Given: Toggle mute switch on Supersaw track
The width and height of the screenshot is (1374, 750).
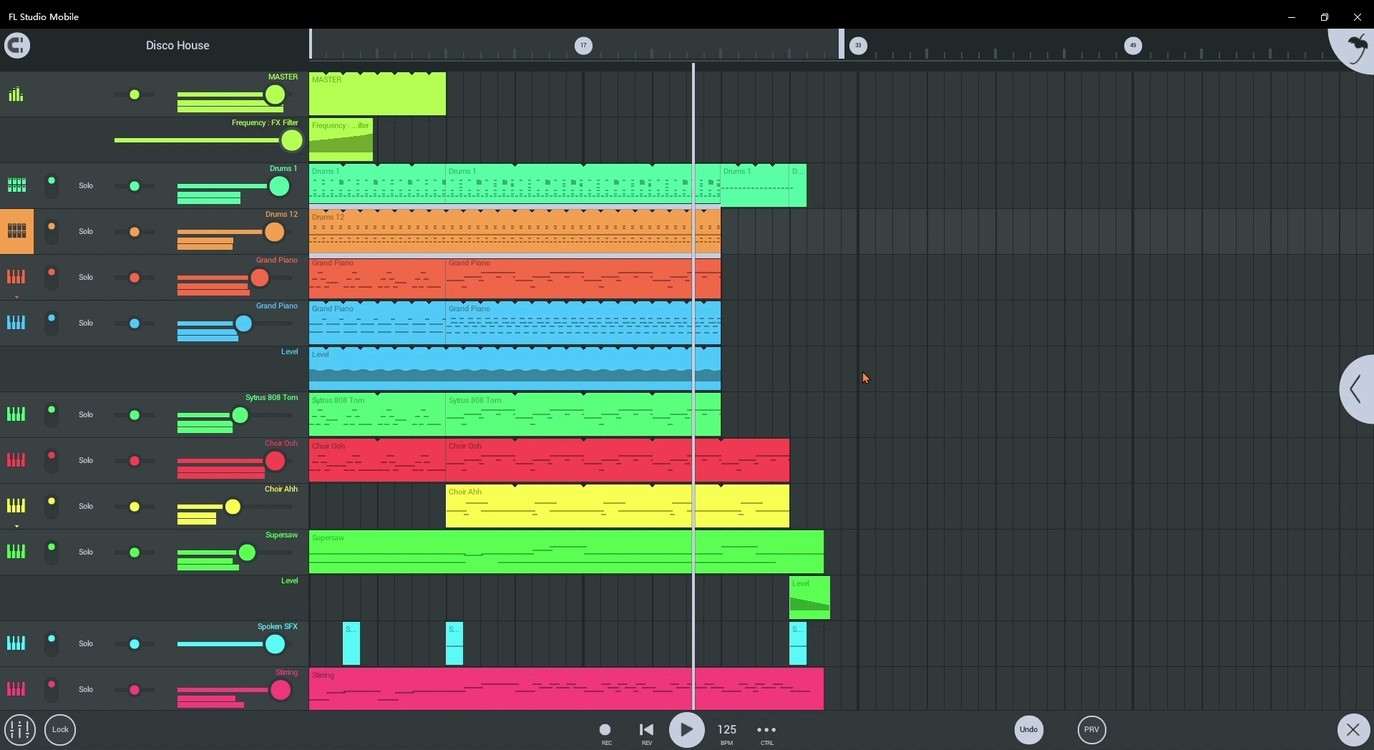Looking at the screenshot, I should coord(51,552).
